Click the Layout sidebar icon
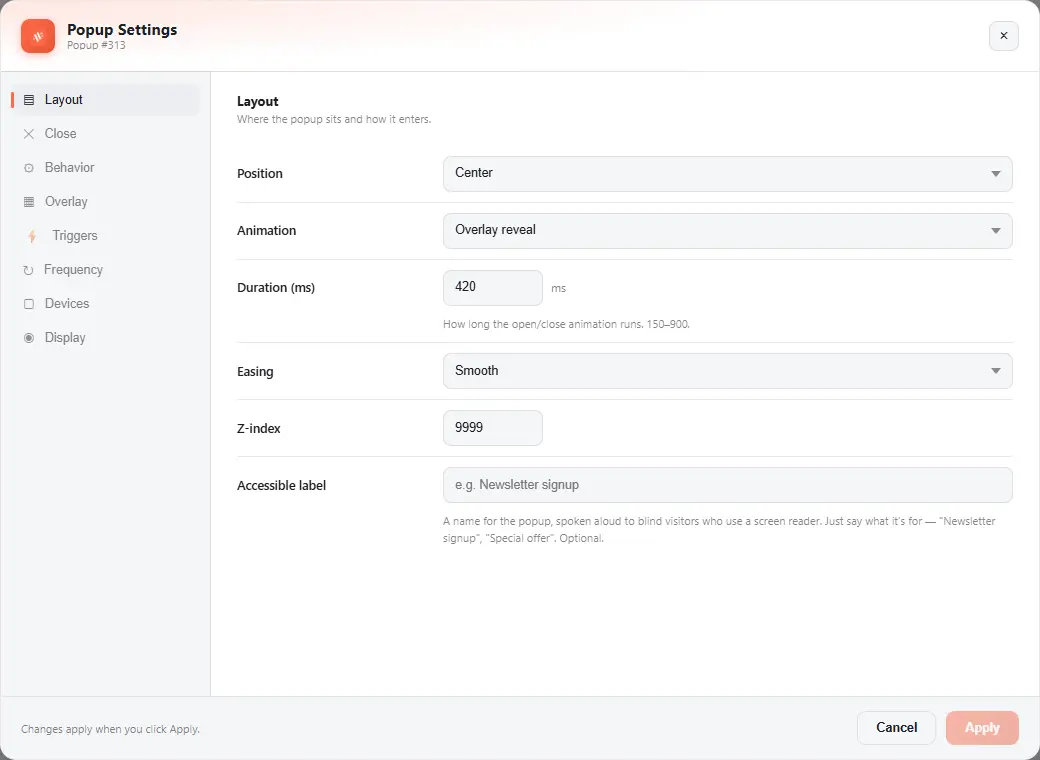The width and height of the screenshot is (1040, 760). [x=29, y=100]
